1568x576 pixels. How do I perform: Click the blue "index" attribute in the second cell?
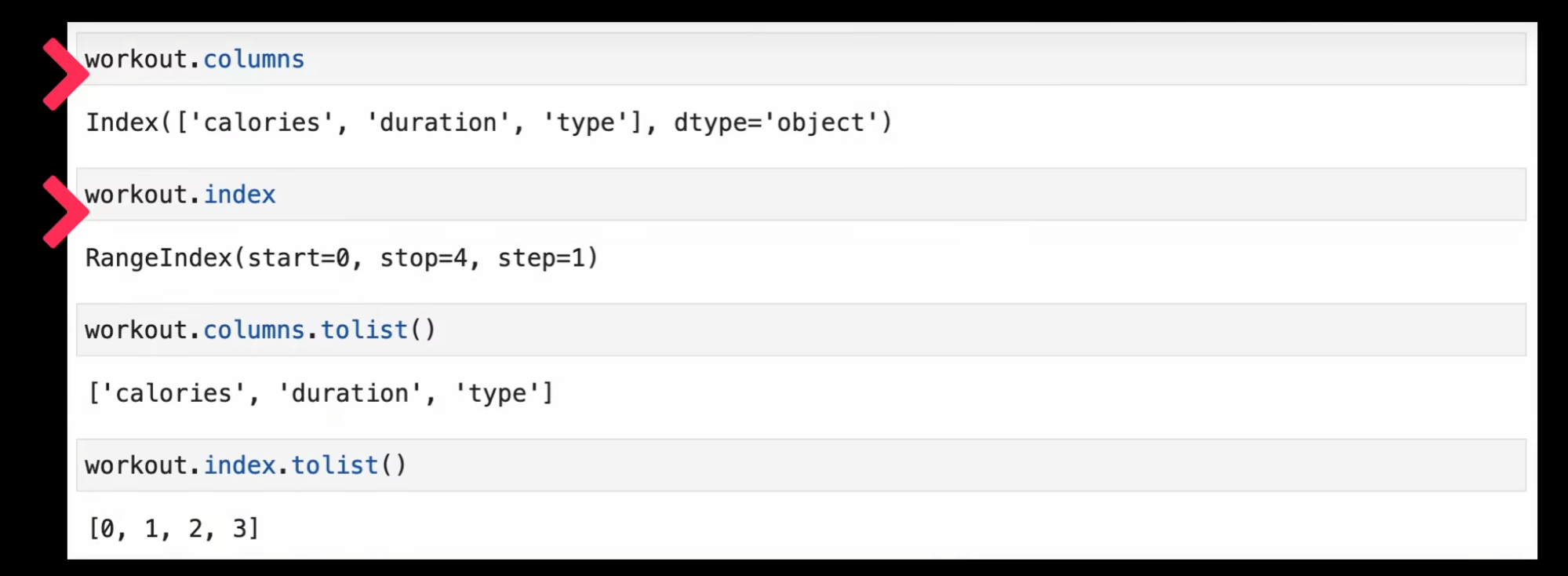tap(239, 195)
